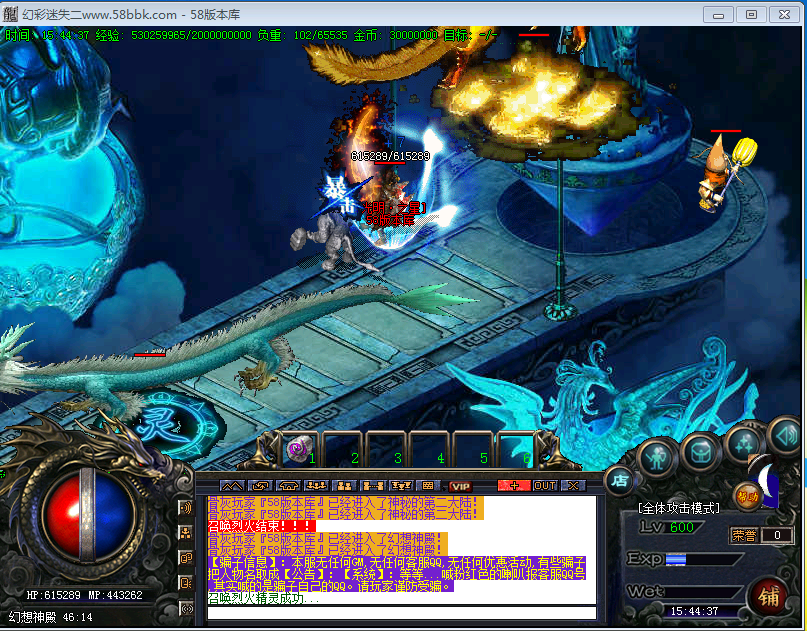Click the trade hands icon in chat toolbar
Viewport: 807px width, 631px height.
click(x=260, y=486)
